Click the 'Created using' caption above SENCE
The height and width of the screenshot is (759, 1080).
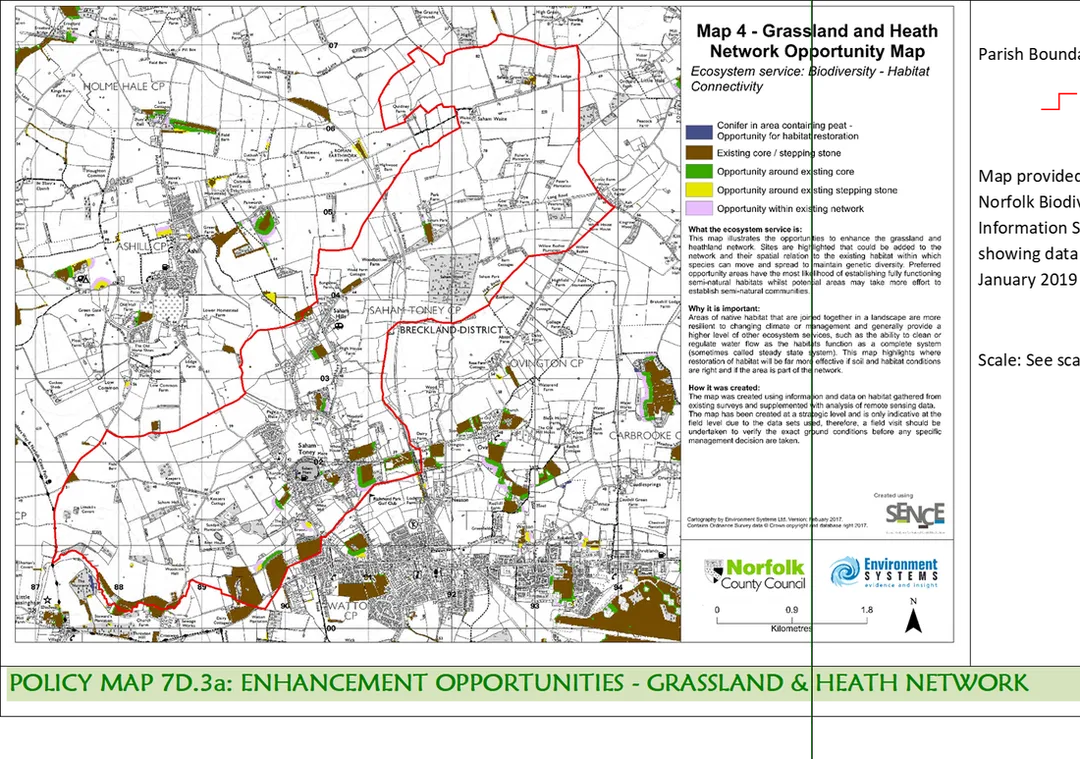point(893,495)
